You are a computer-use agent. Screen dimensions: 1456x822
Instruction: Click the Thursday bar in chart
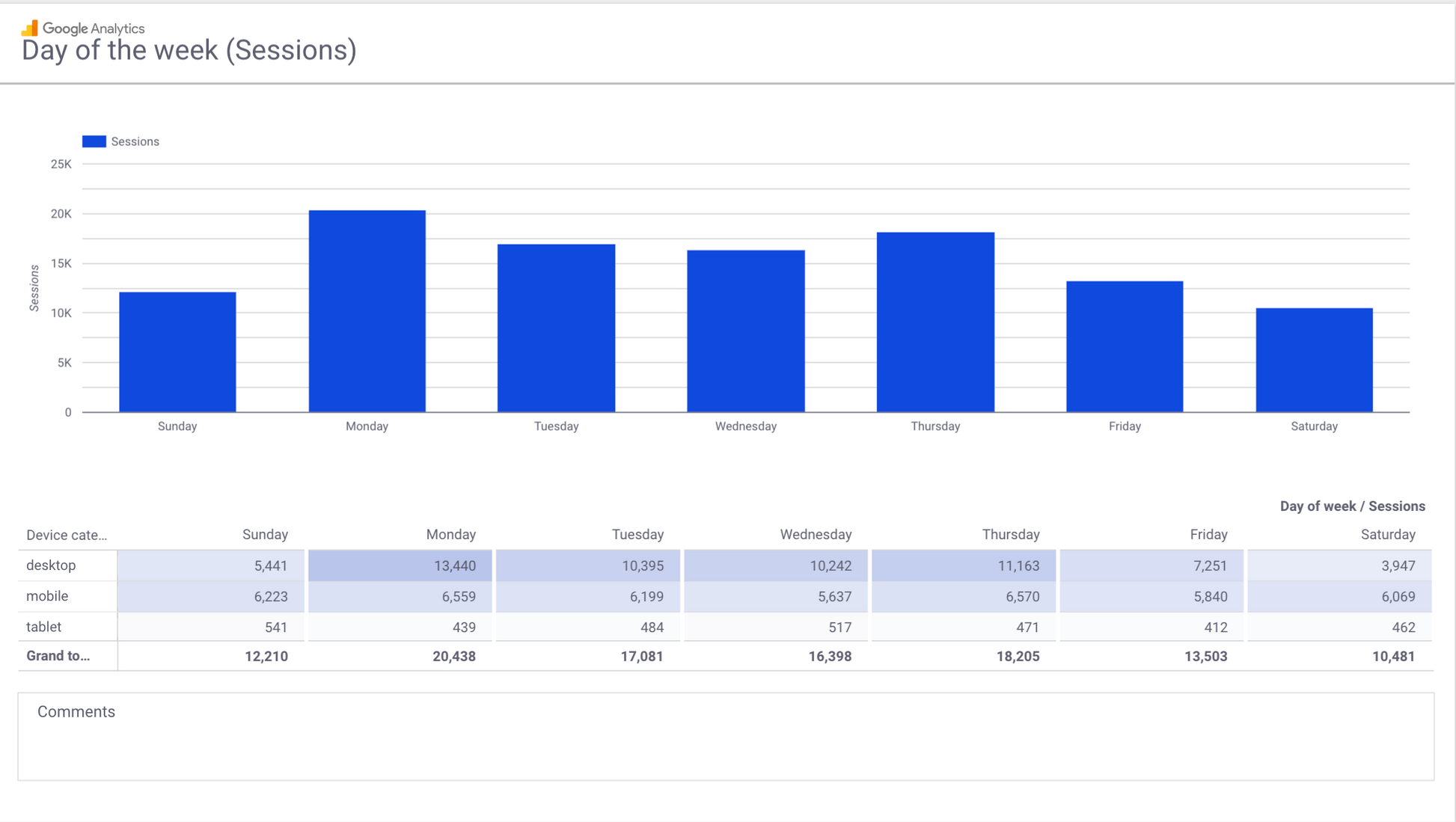pyautogui.click(x=935, y=322)
